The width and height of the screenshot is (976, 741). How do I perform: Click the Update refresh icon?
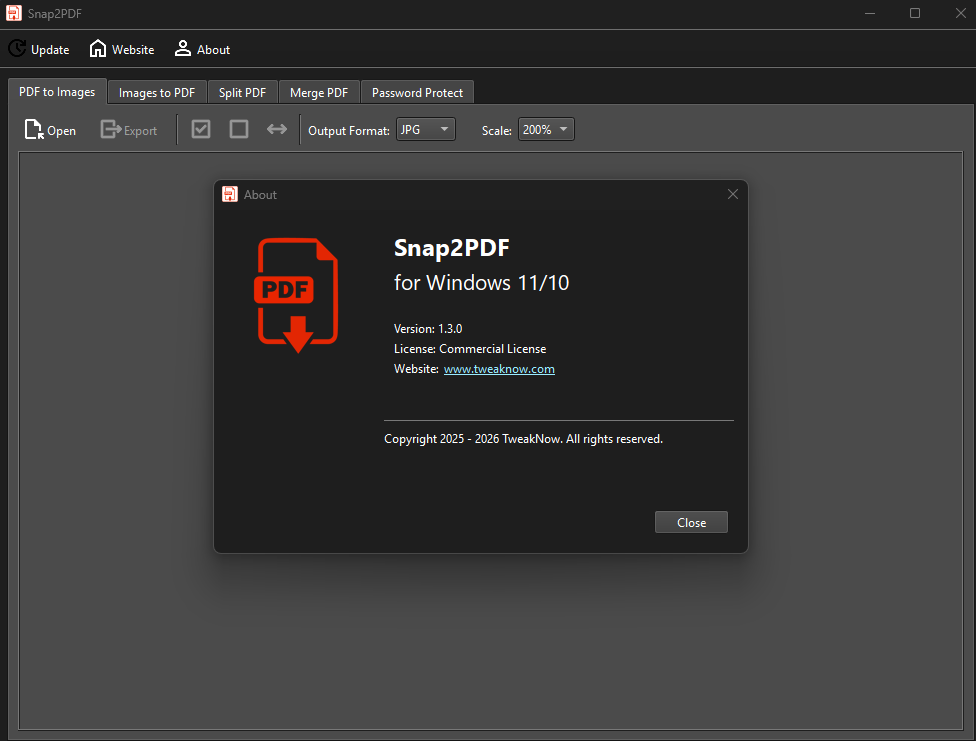[x=17, y=49]
